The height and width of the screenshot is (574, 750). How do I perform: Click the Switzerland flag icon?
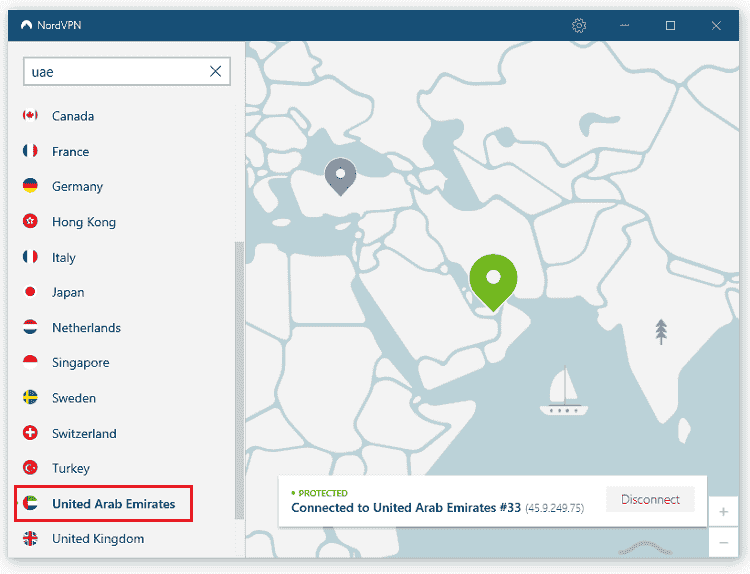click(30, 433)
